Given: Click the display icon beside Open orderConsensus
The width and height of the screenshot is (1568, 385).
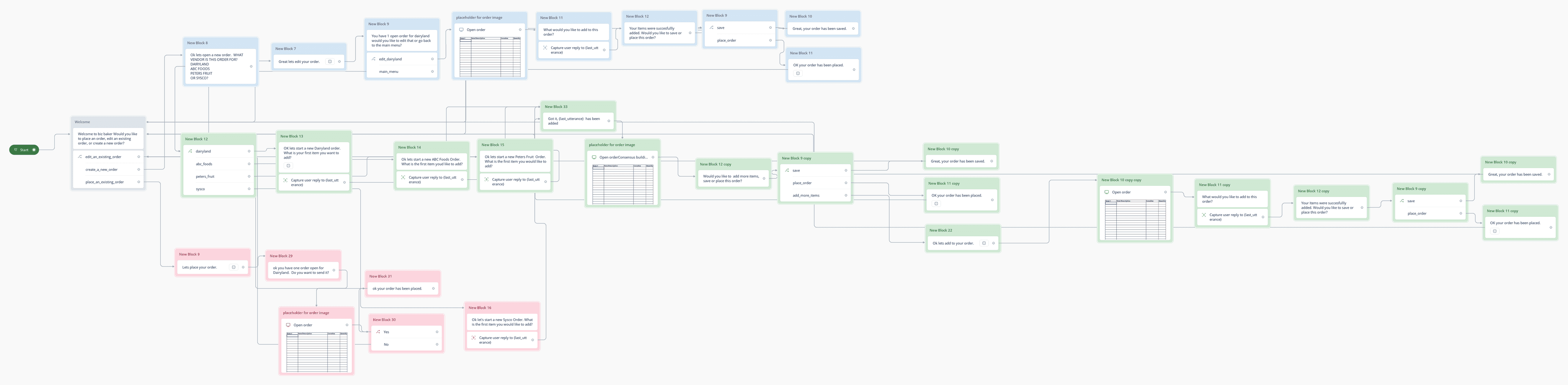Looking at the screenshot, I should click(x=594, y=157).
